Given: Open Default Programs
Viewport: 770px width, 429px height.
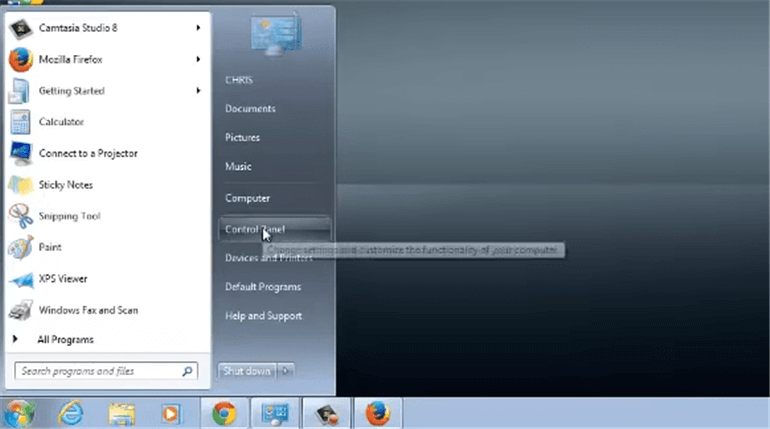Looking at the screenshot, I should 263,287.
